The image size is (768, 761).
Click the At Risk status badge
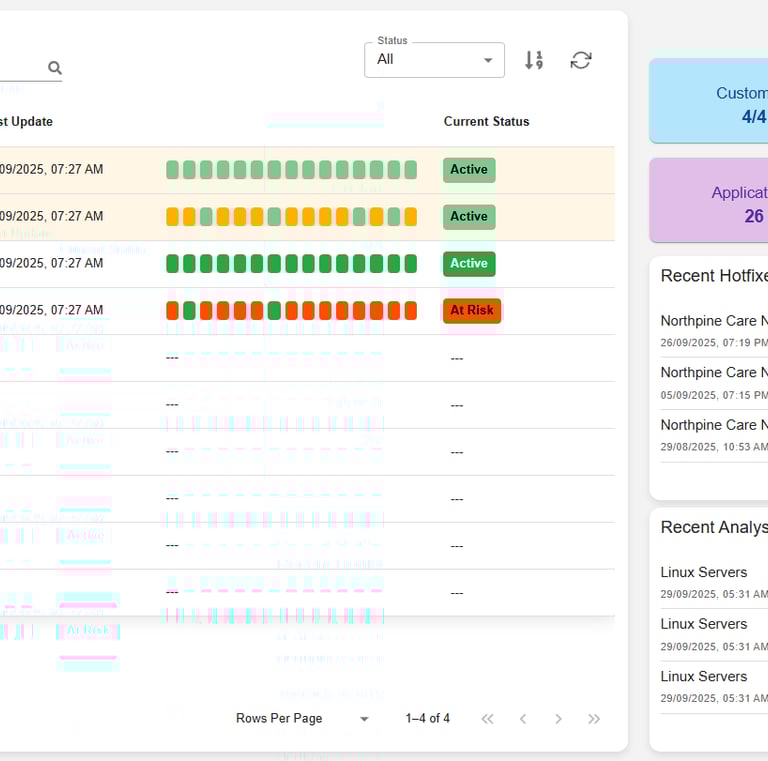(x=472, y=311)
